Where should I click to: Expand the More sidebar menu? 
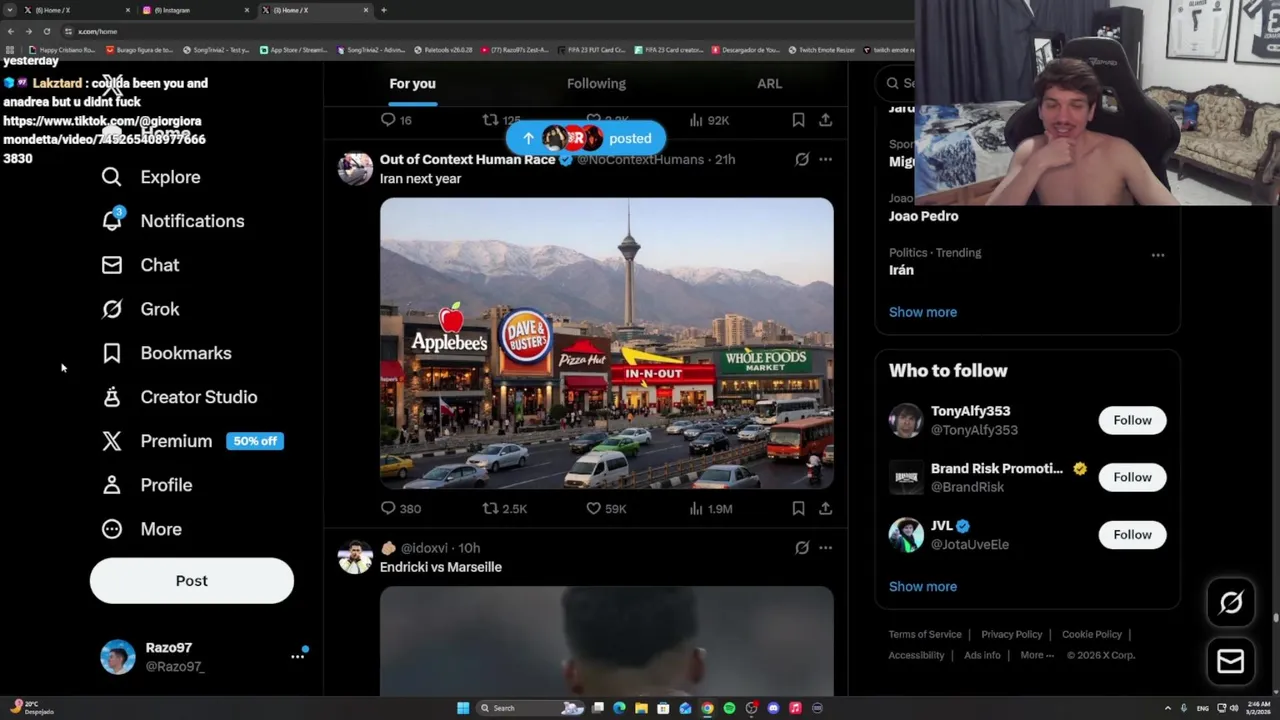click(141, 529)
